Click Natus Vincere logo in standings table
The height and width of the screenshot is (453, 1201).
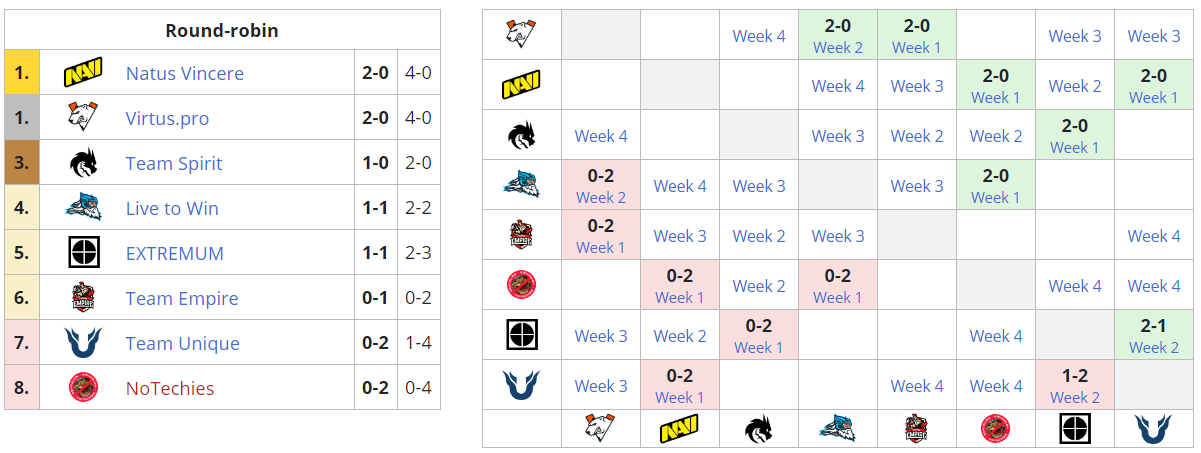(x=84, y=74)
